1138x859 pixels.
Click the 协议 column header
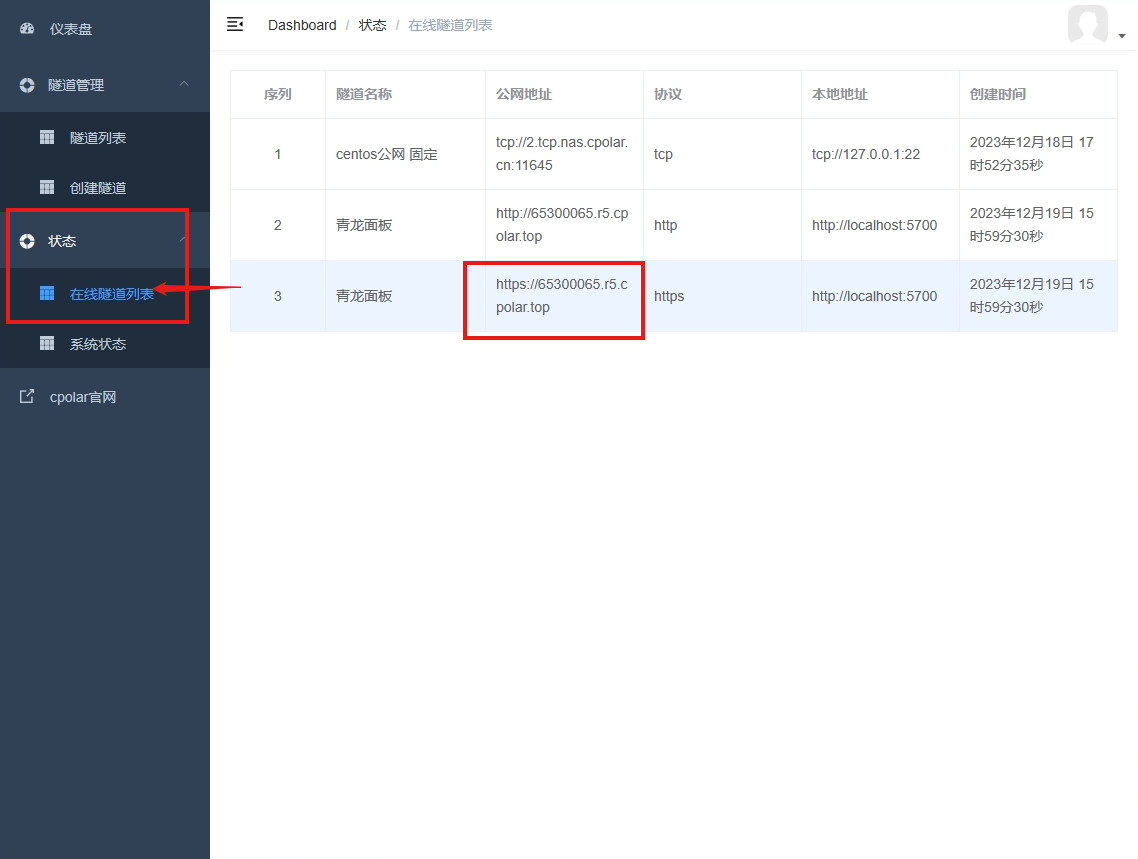(x=722, y=94)
